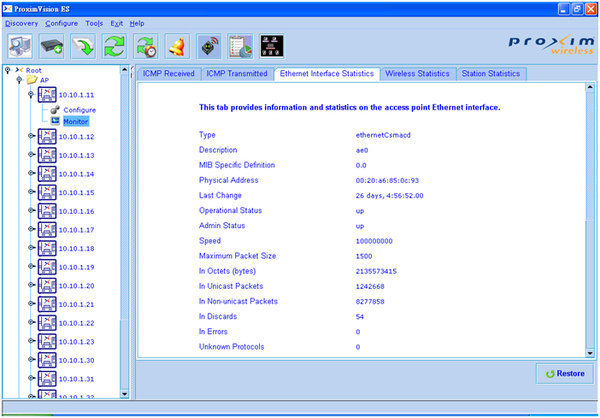Screen dimensions: 600x418
Task: Collapse the Root tree node
Action: 8,70
